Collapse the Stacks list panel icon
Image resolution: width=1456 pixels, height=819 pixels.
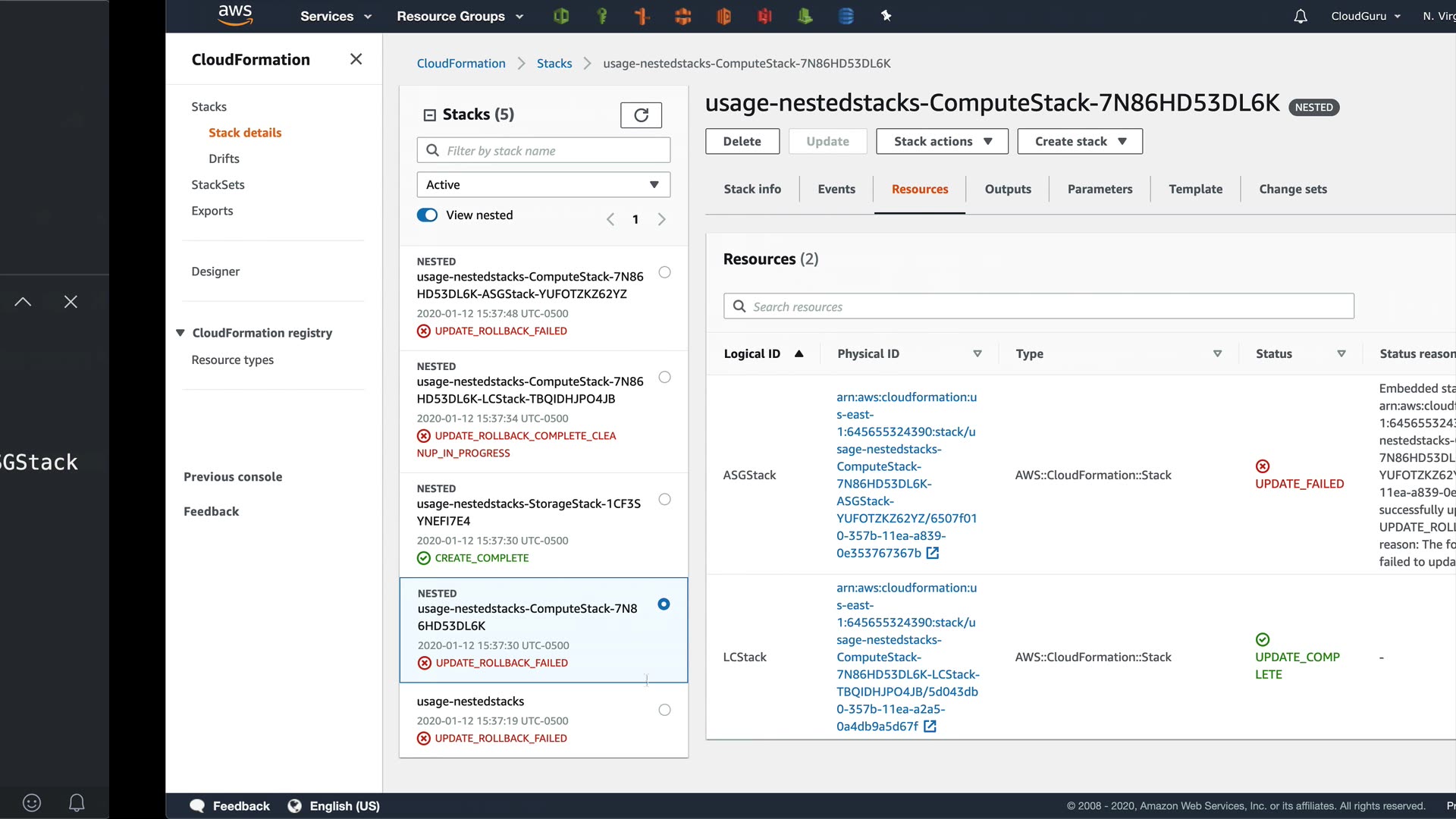[x=429, y=115]
